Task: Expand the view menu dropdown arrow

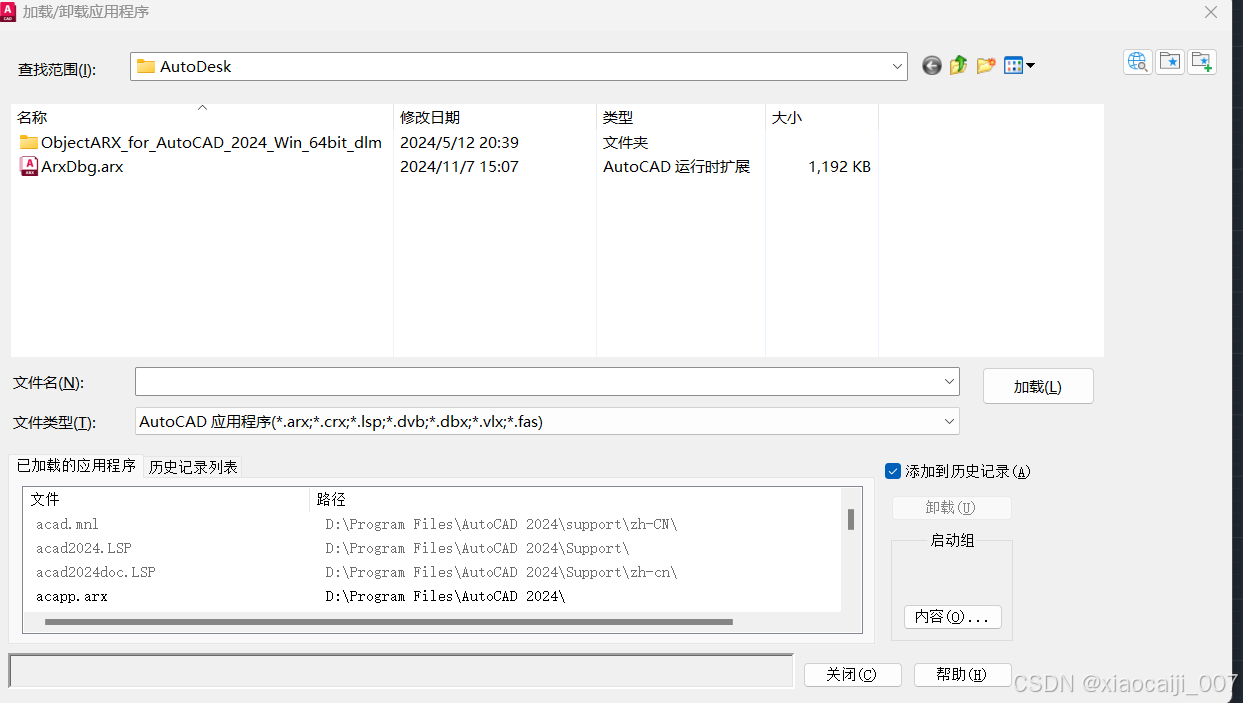Action: click(x=1030, y=66)
